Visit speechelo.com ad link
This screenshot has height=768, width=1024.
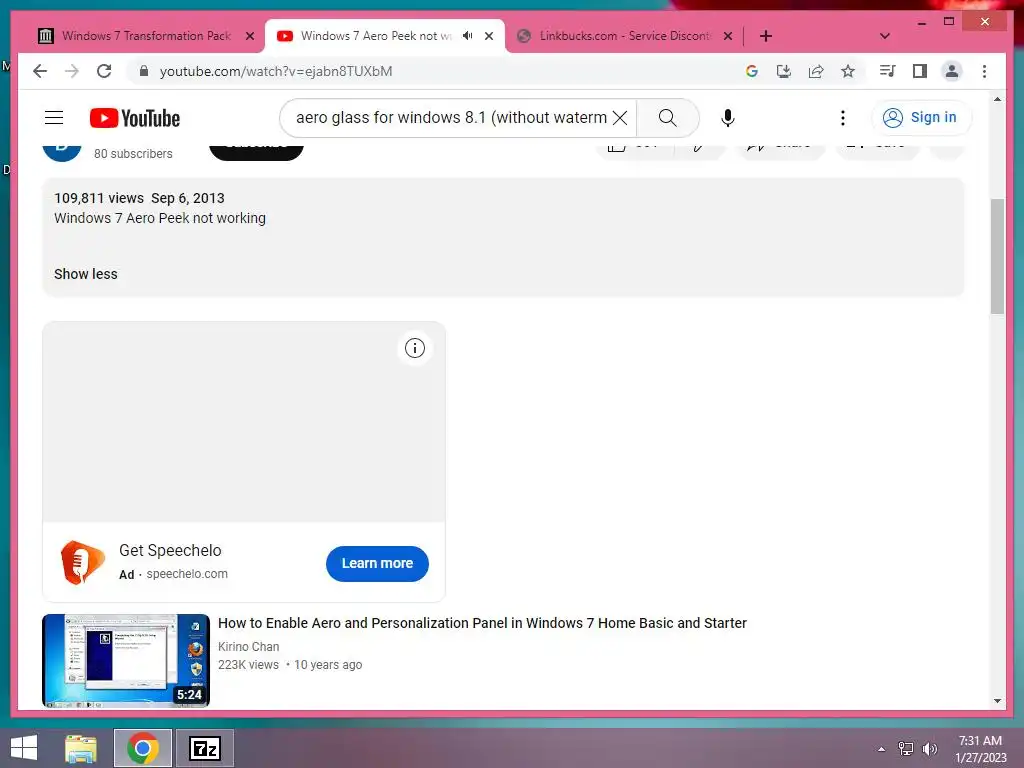pyautogui.click(x=187, y=574)
